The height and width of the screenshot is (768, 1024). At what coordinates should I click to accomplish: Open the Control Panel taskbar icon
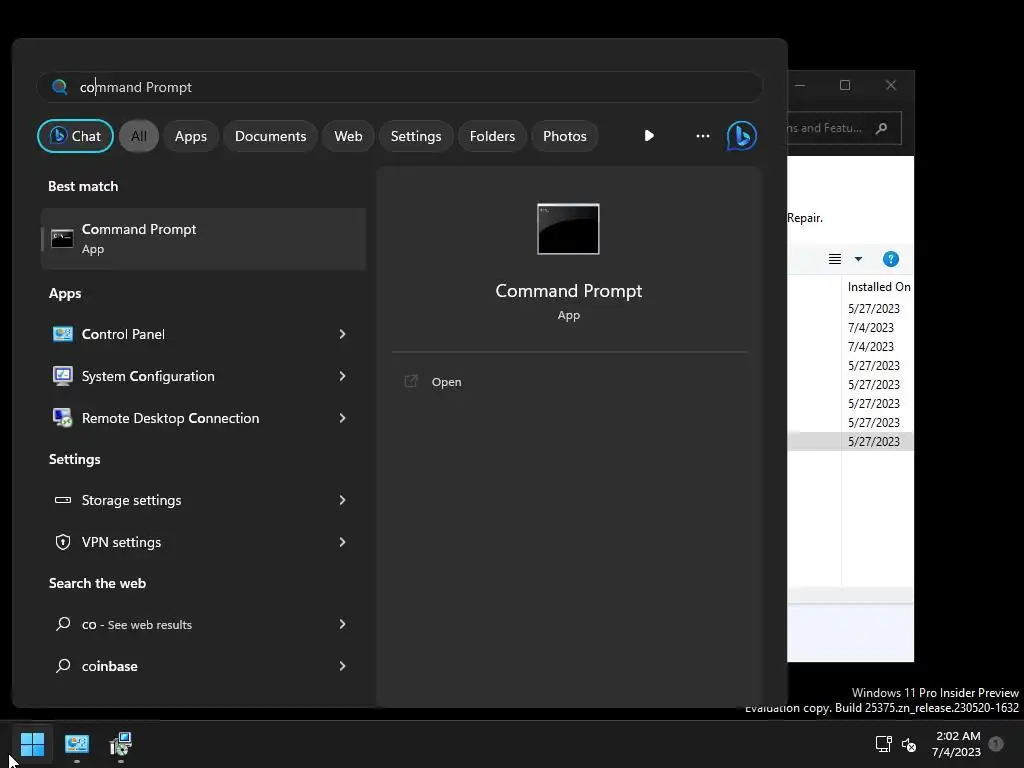[76, 744]
